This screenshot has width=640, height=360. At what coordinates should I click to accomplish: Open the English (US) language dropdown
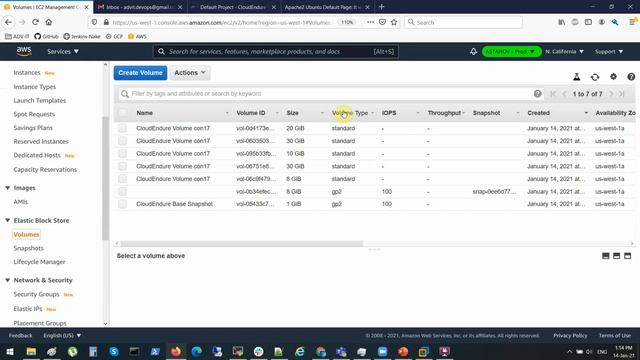coord(62,336)
